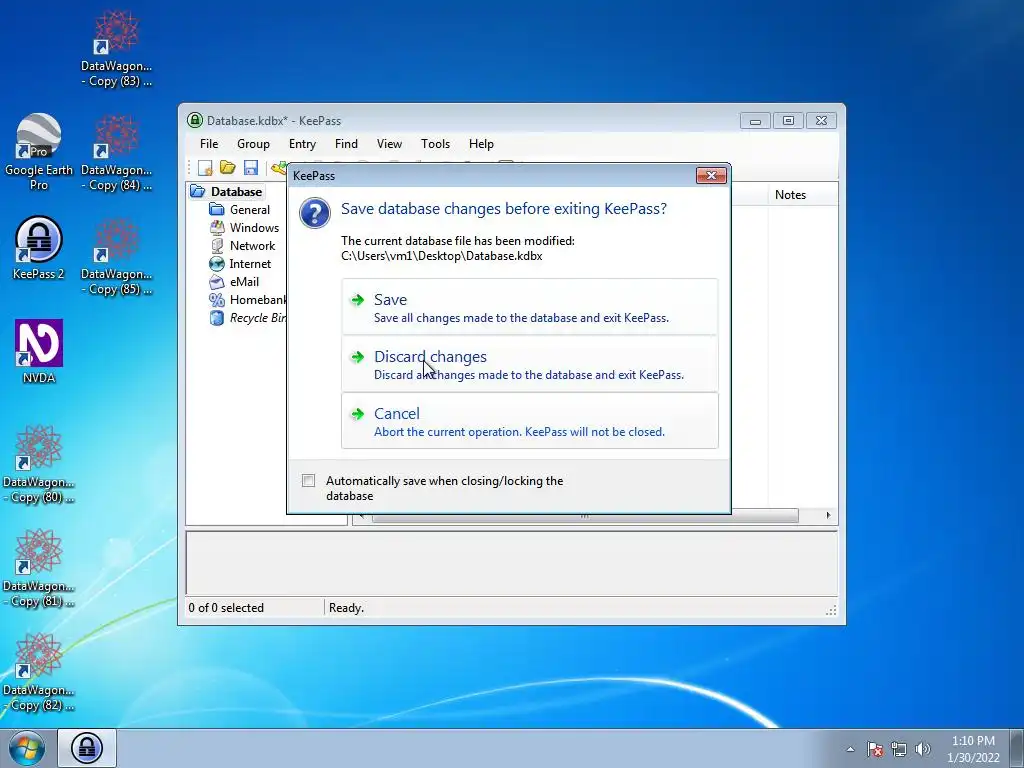Click the scrollbar right arrow in entry list
The height and width of the screenshot is (768, 1024).
tap(828, 515)
